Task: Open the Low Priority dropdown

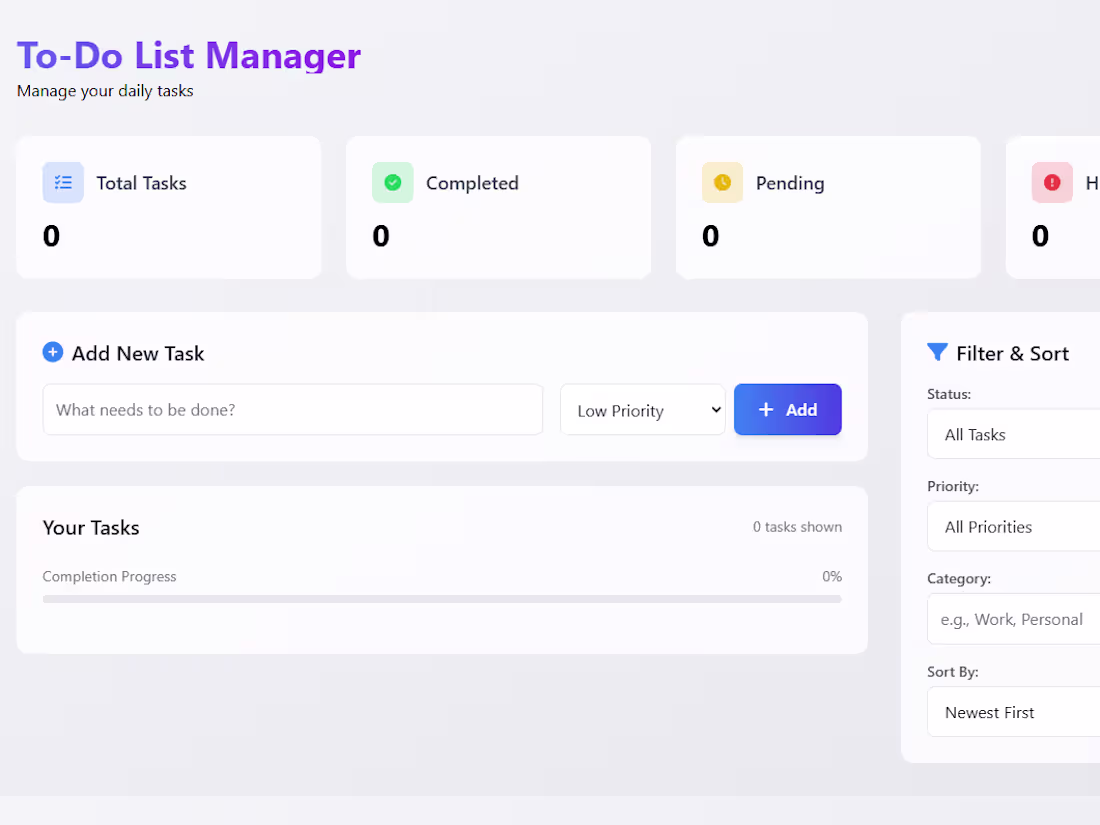Action: [643, 410]
